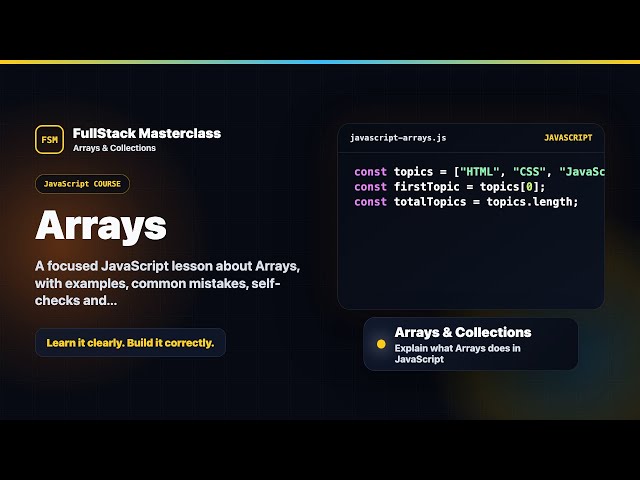Click the 'const topics' code line
Screen dimensions: 640x480
[x=479, y=172]
